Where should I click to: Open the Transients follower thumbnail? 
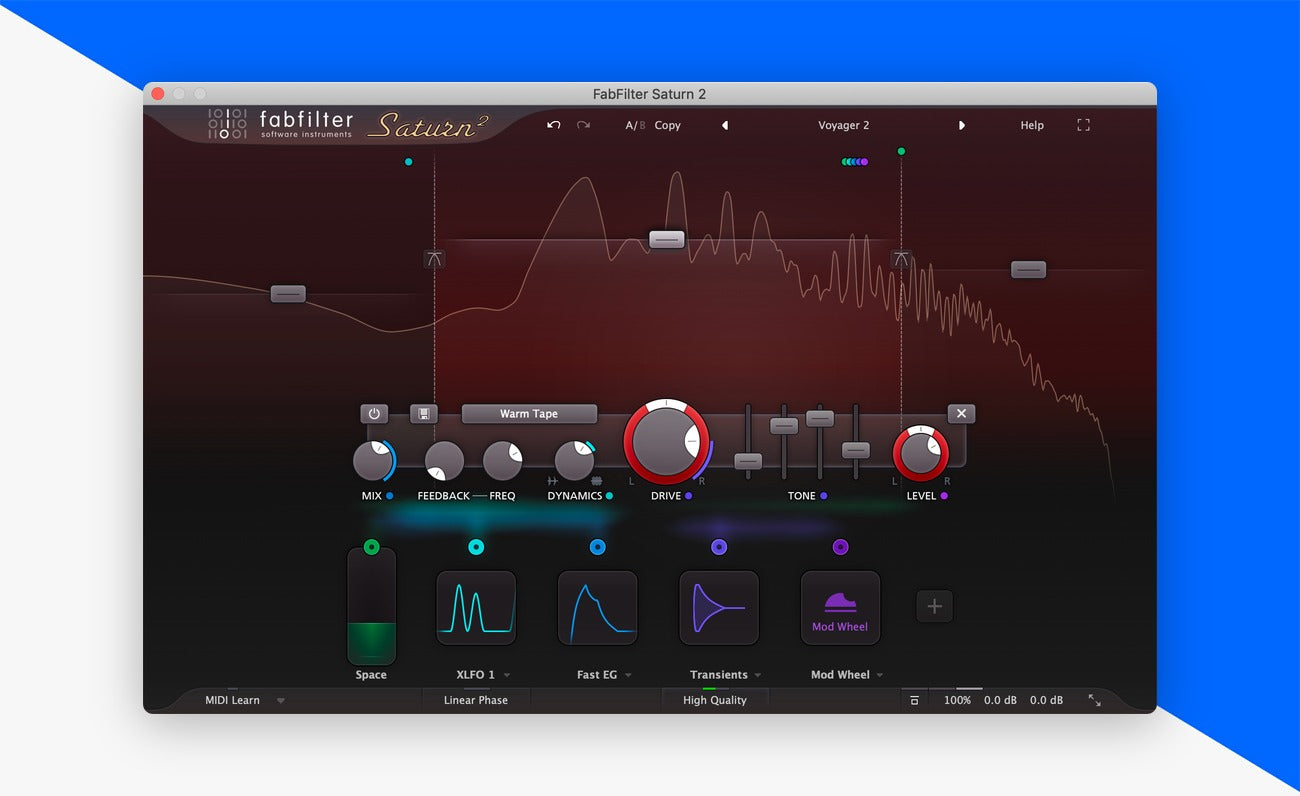pos(719,607)
